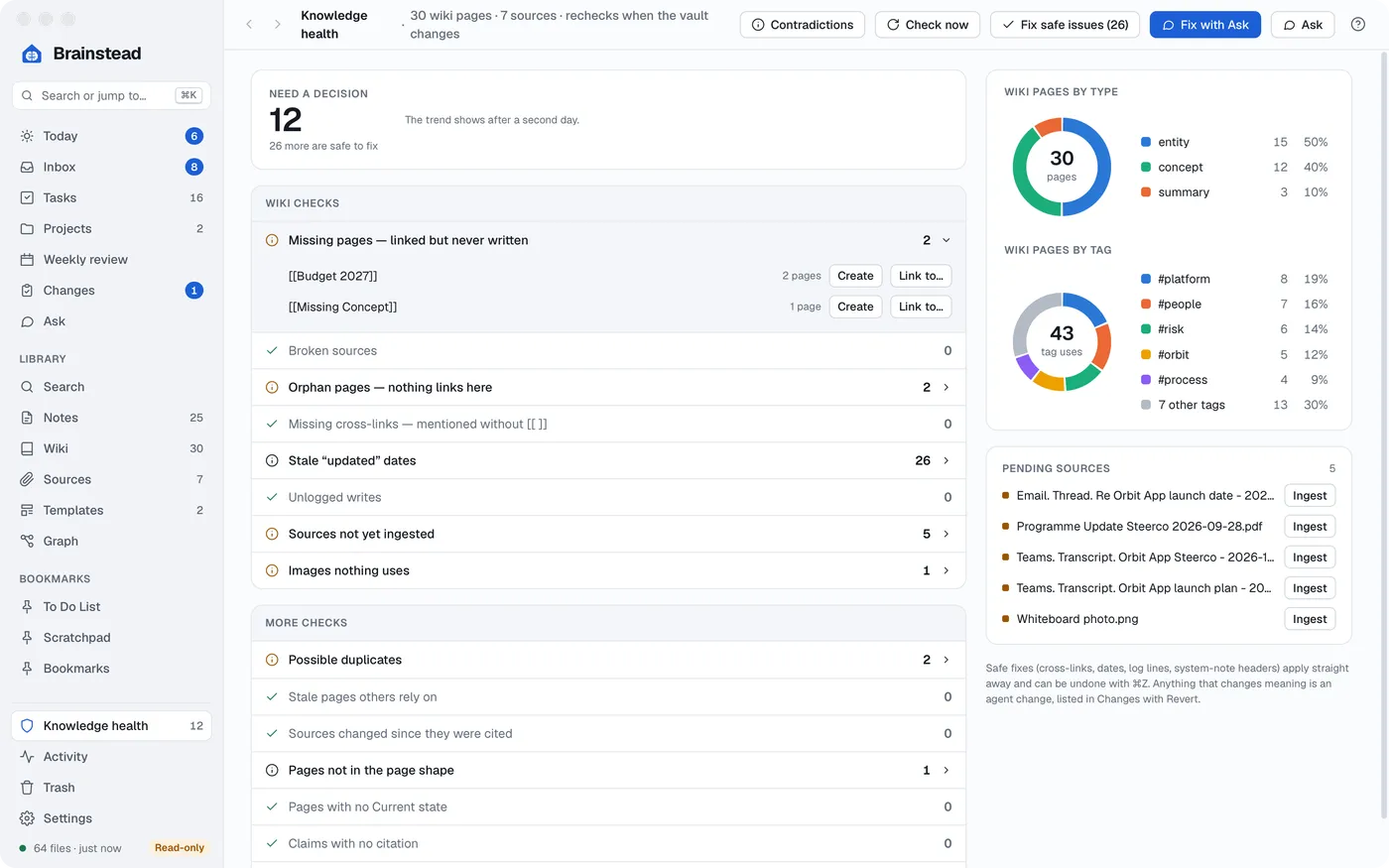This screenshot has height=868, width=1389.
Task: Collapse the Missing pages check
Action: (x=946, y=240)
